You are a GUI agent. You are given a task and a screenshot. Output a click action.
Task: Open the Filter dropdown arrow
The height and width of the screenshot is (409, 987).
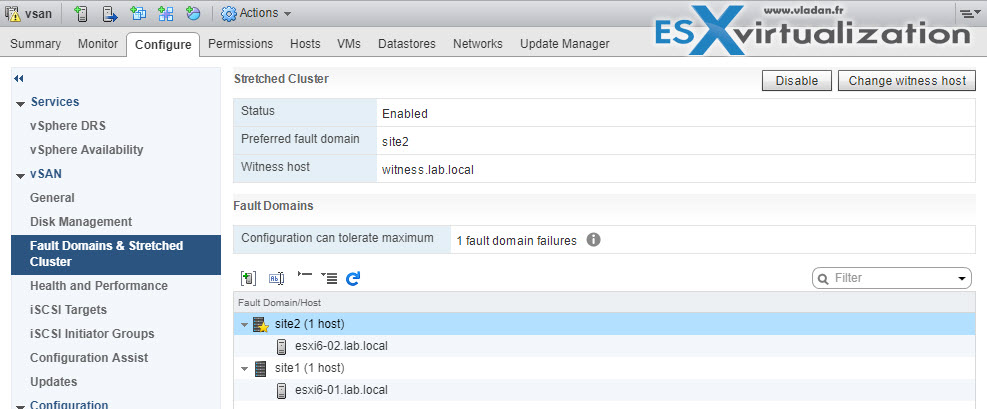click(961, 278)
